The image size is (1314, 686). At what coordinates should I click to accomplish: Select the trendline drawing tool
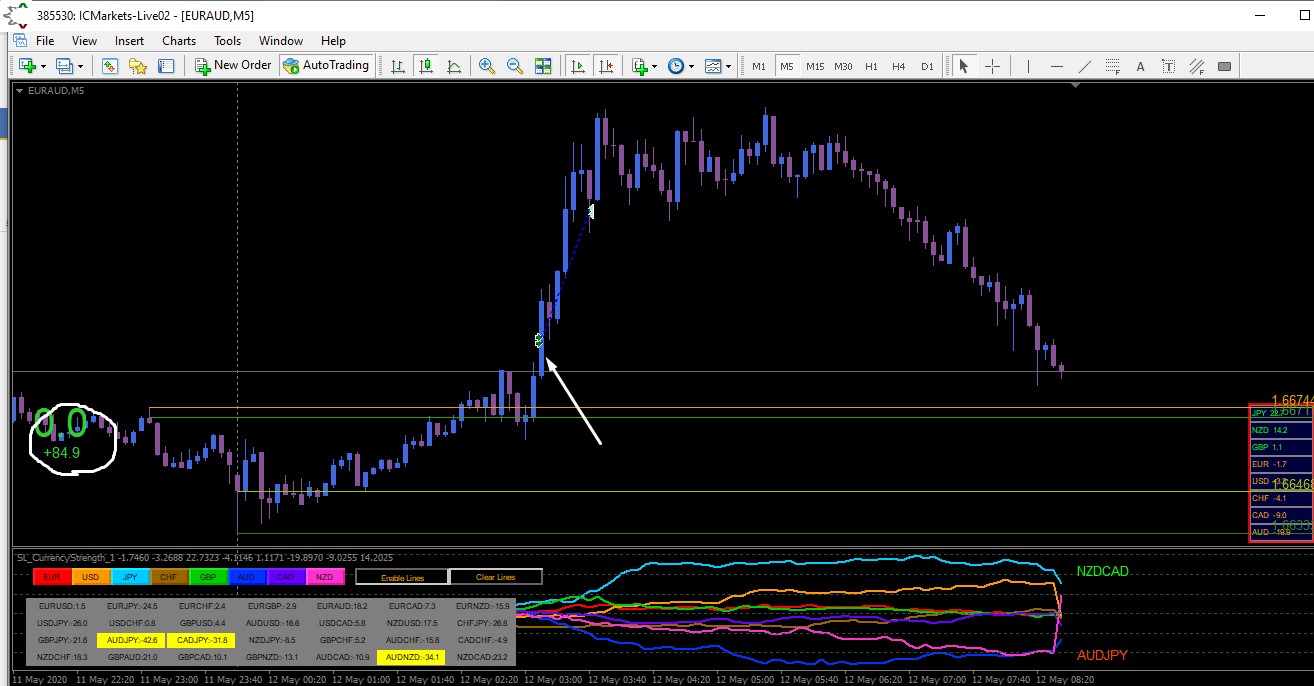click(x=1085, y=66)
